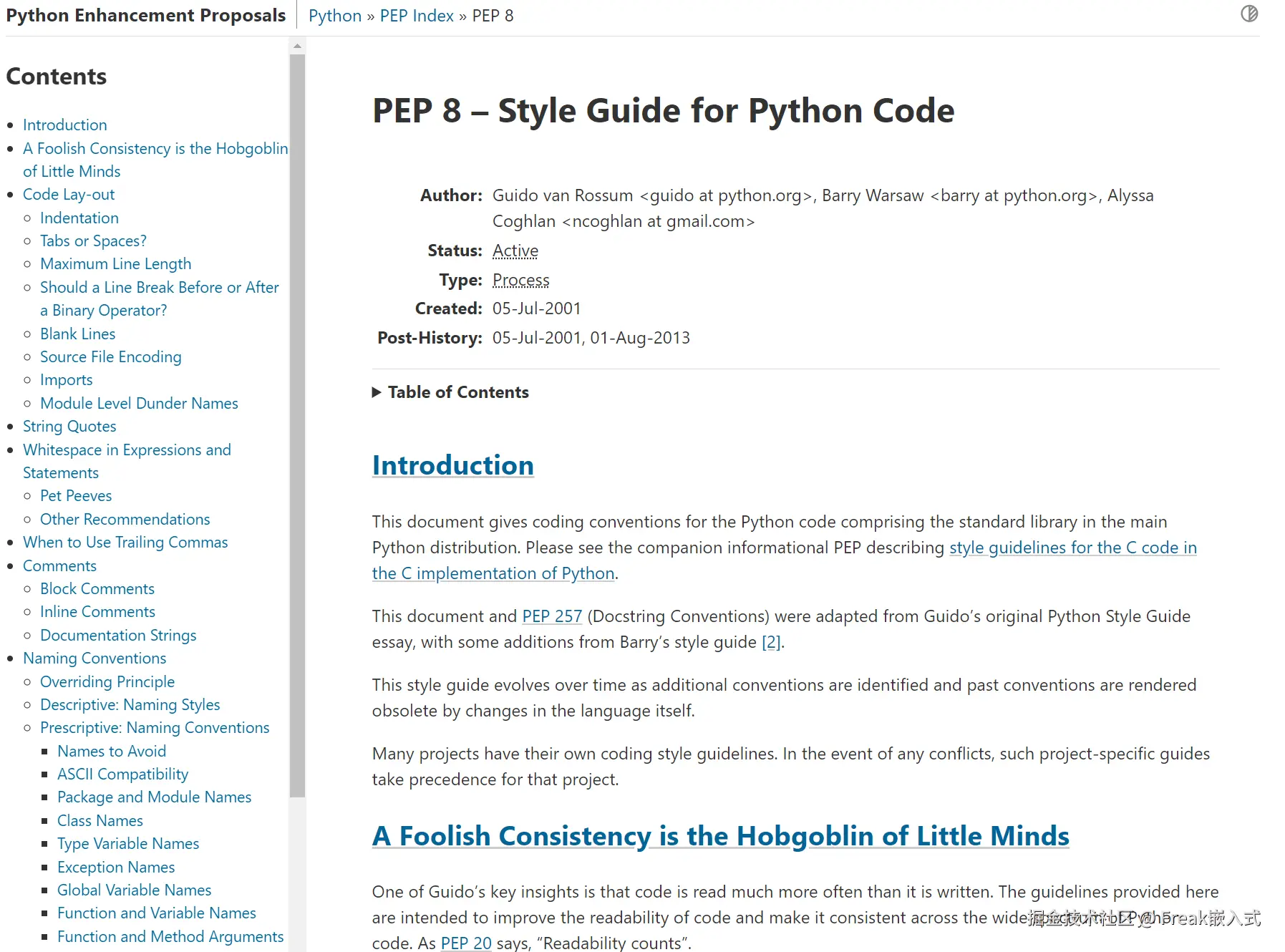The width and height of the screenshot is (1285, 952).
Task: Open the Python breadcrumb link
Action: [x=335, y=16]
